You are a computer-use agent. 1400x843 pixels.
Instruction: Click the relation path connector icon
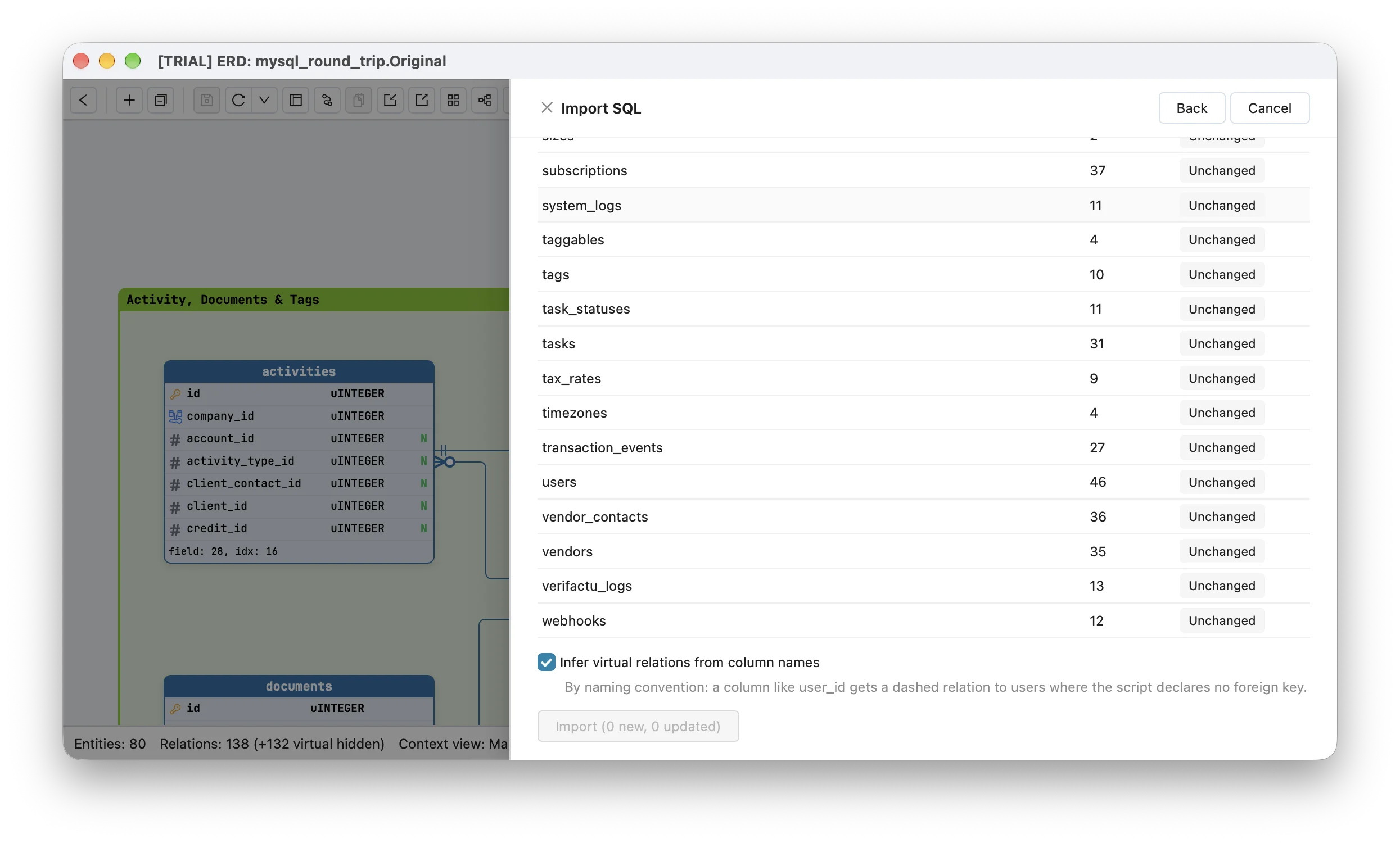[327, 100]
